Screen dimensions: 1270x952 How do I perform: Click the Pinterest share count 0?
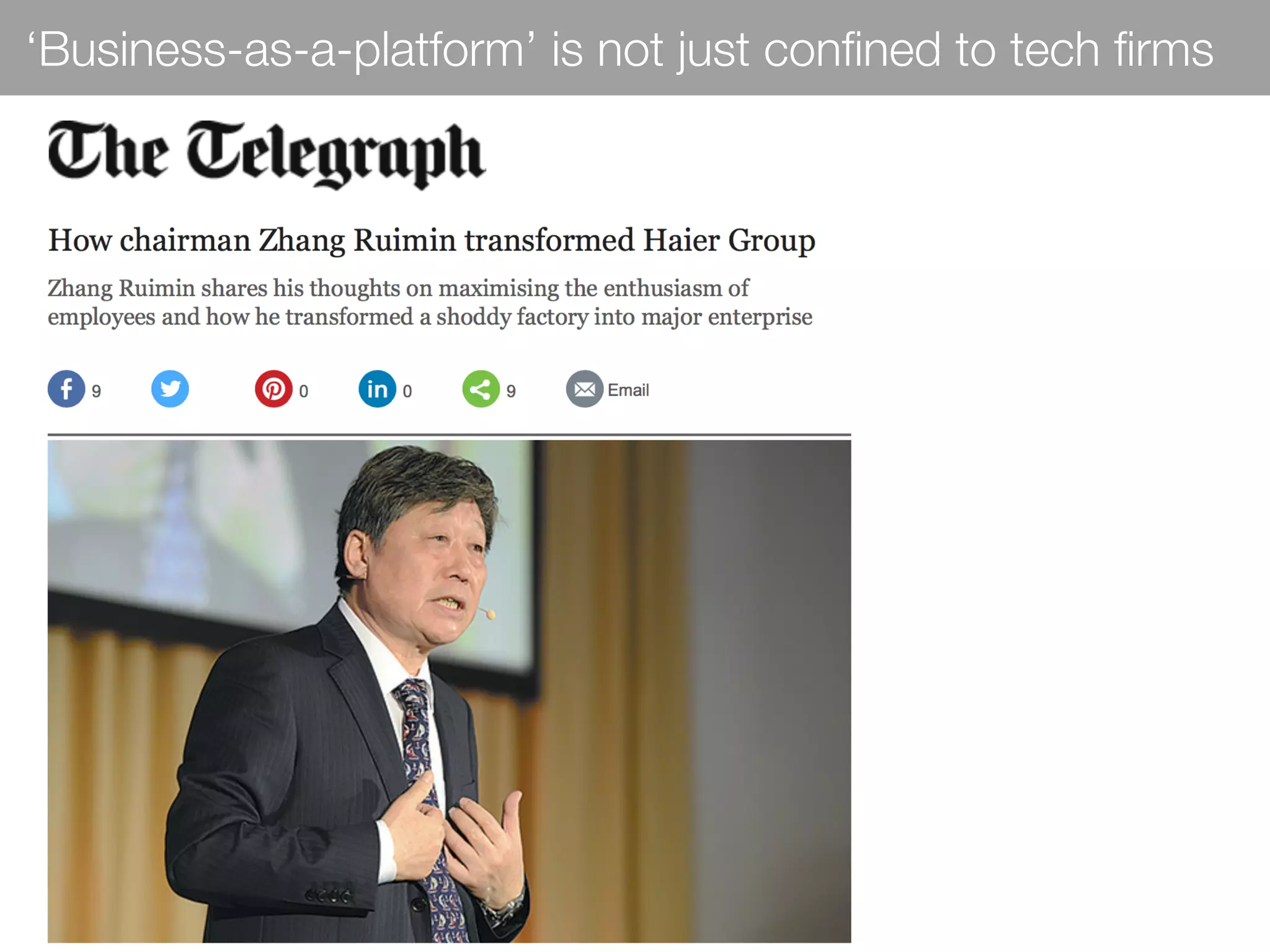pyautogui.click(x=303, y=391)
